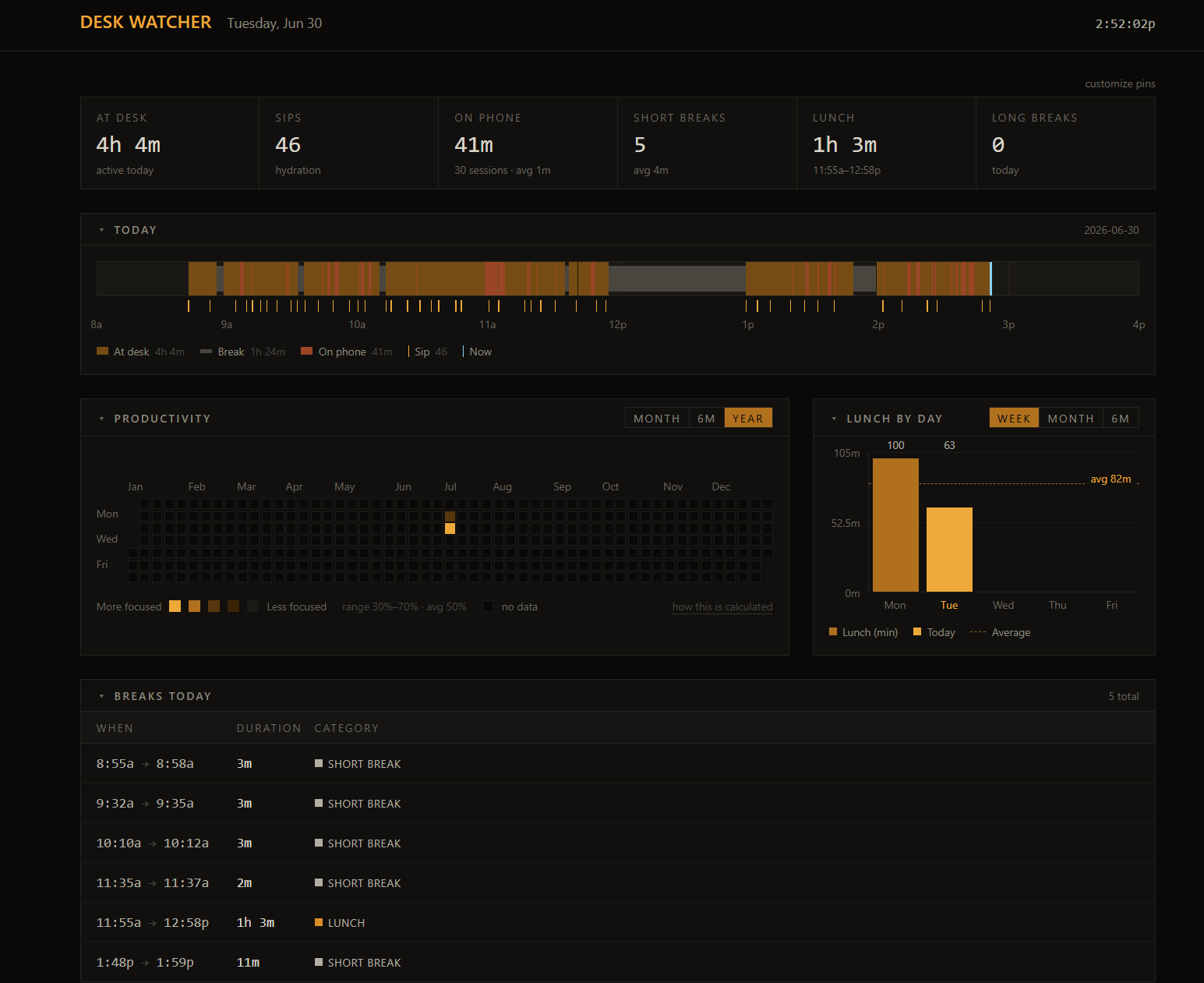The image size is (1204, 983).
Task: Click the WHEN column header
Action: [x=115, y=728]
